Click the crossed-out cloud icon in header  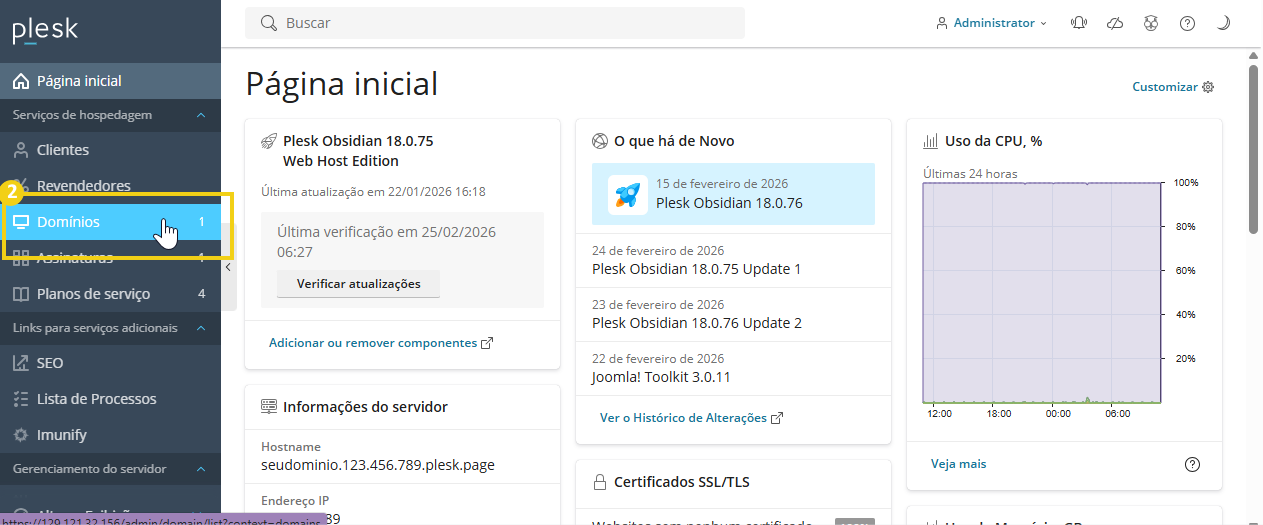(1115, 23)
